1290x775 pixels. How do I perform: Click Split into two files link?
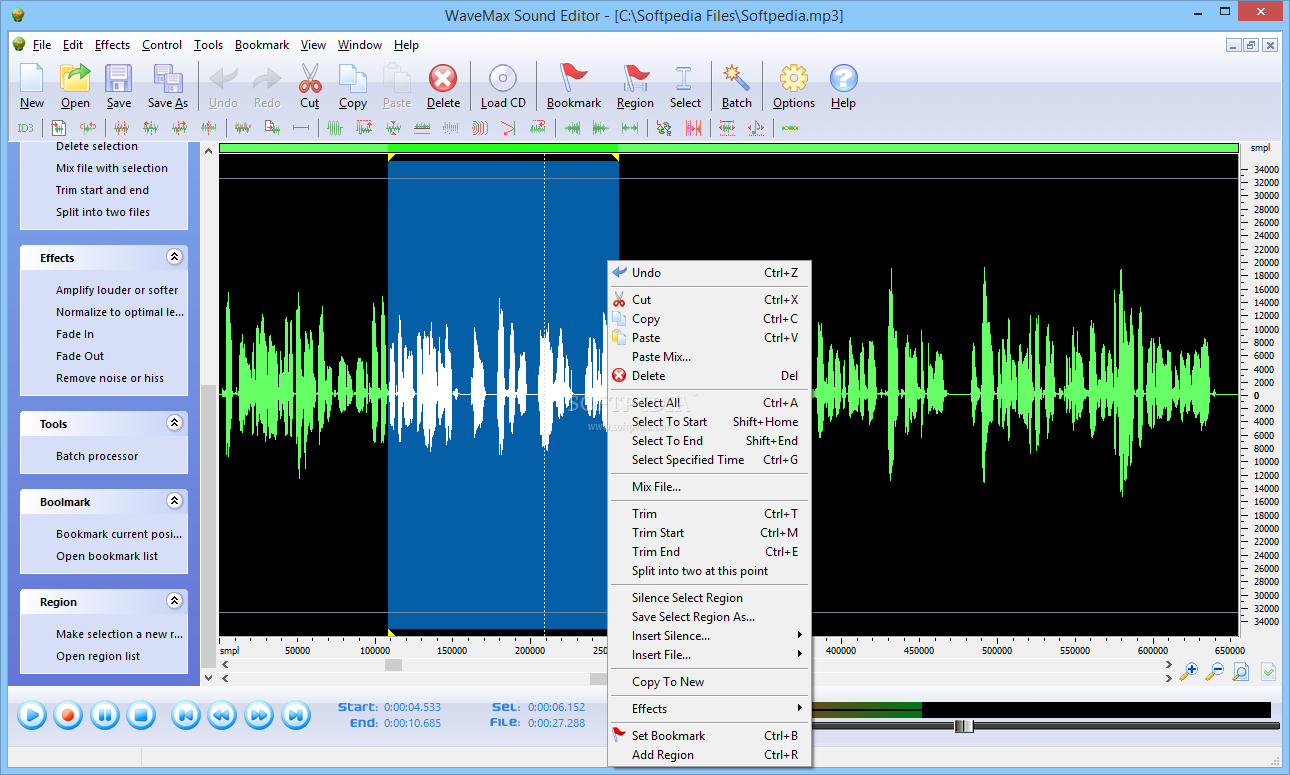pyautogui.click(x=103, y=212)
